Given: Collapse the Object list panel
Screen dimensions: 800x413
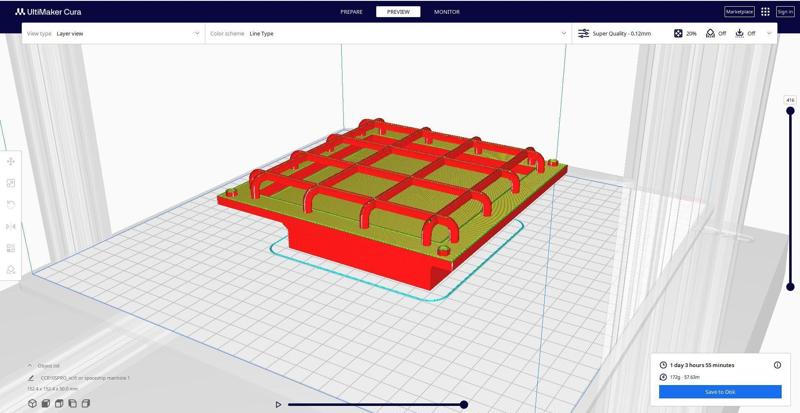Looking at the screenshot, I should tap(30, 366).
